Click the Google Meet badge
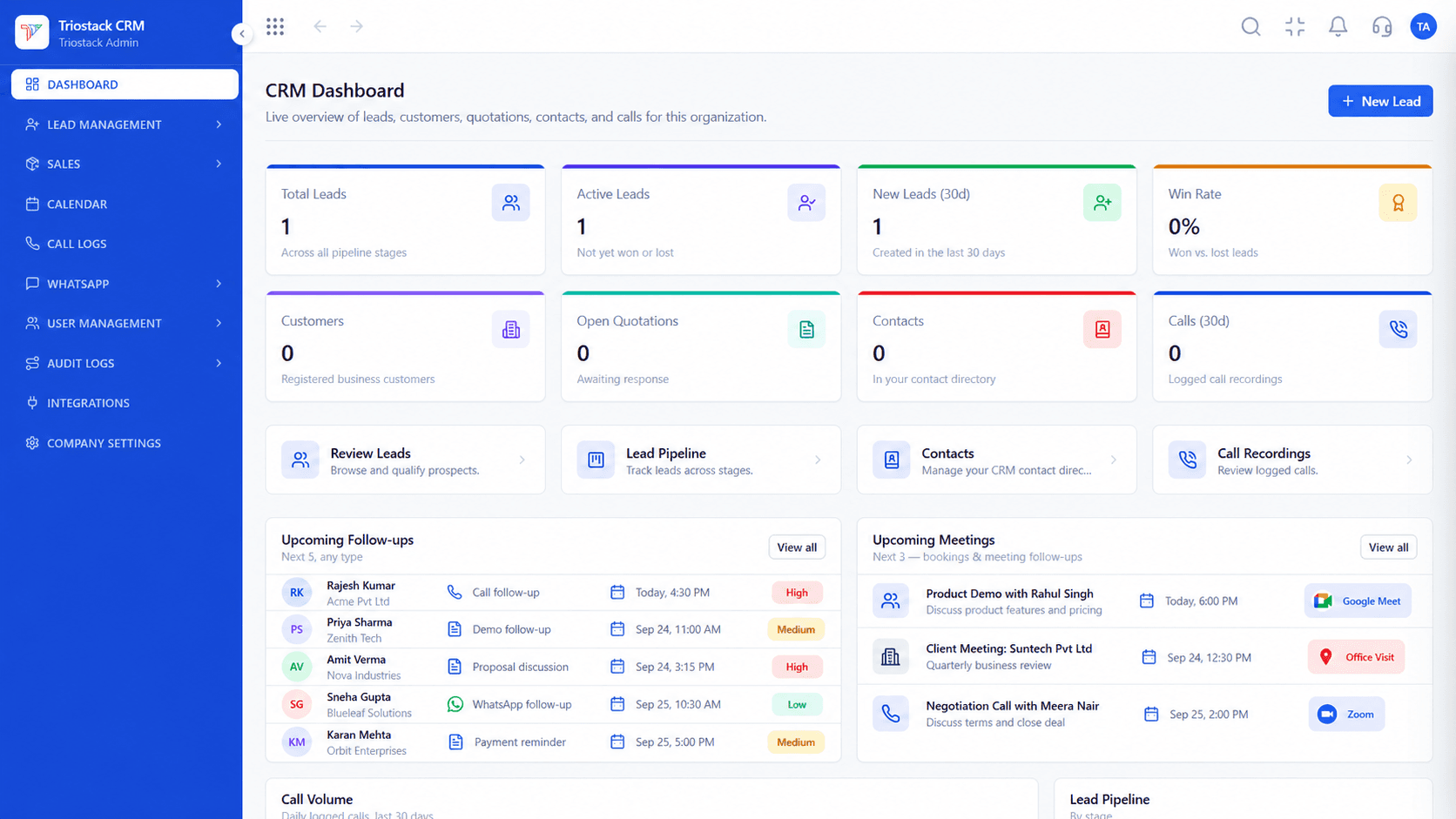This screenshot has height=819, width=1456. tap(1358, 601)
